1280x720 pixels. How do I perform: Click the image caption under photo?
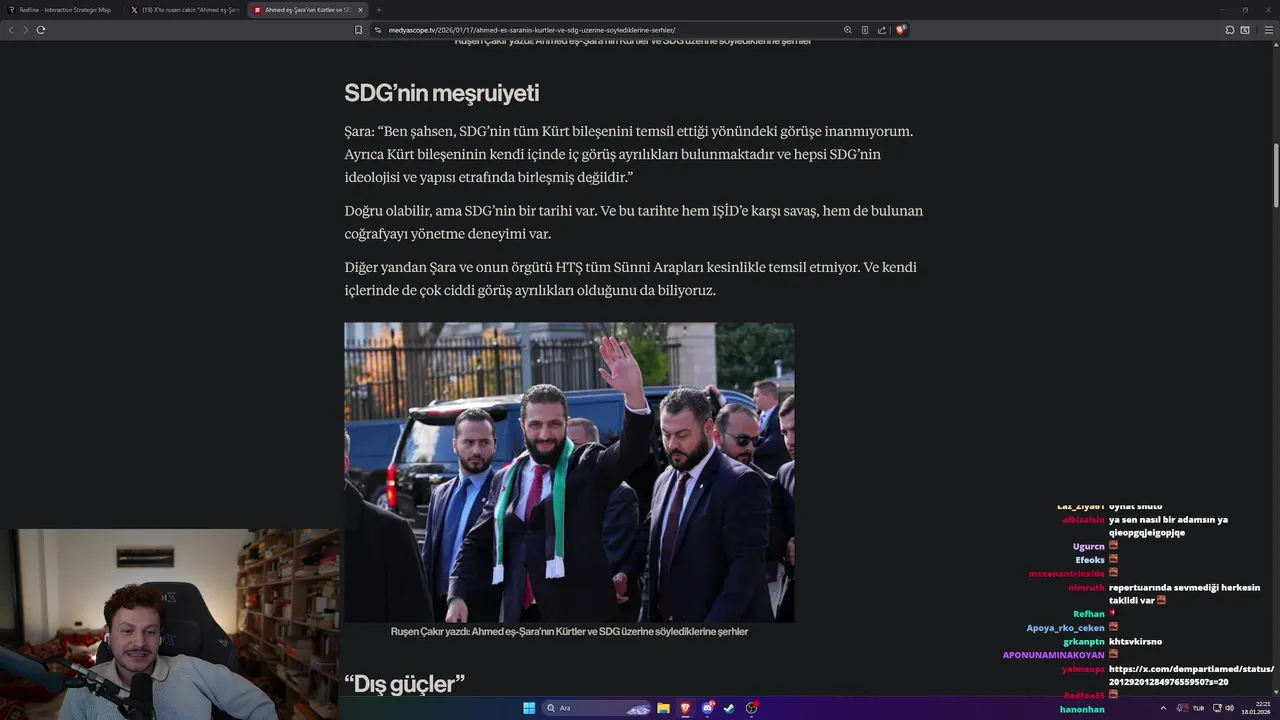(x=569, y=632)
